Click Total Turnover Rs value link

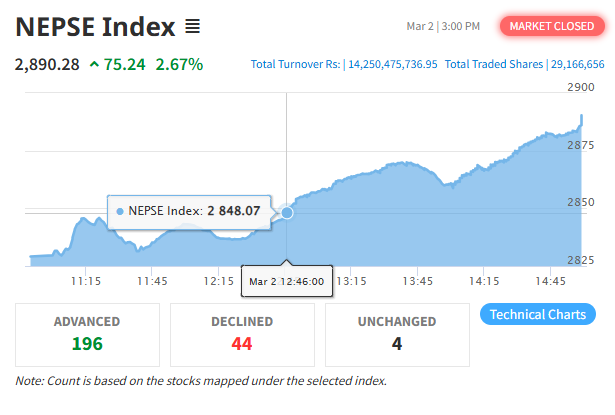coord(393,64)
